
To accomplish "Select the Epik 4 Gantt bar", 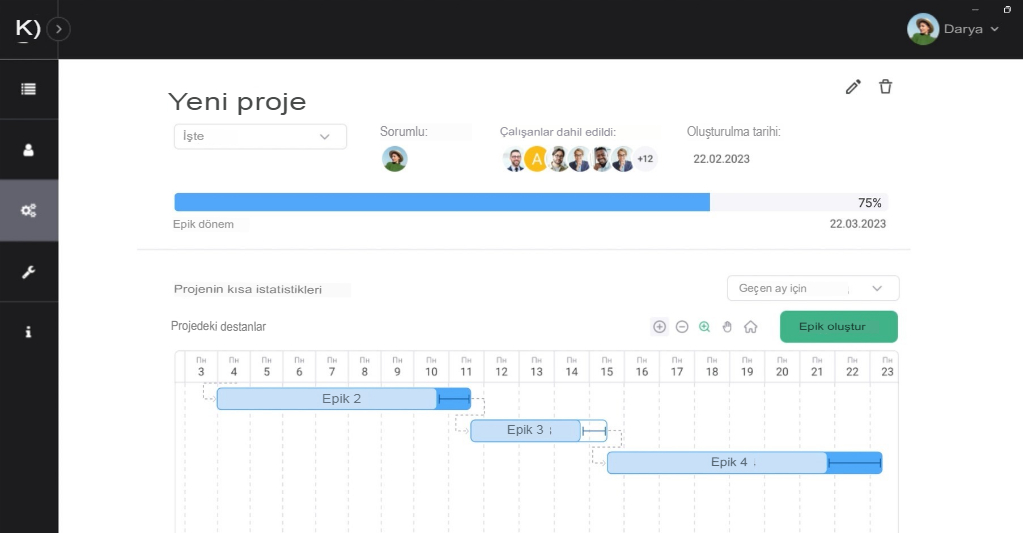I will (x=744, y=463).
